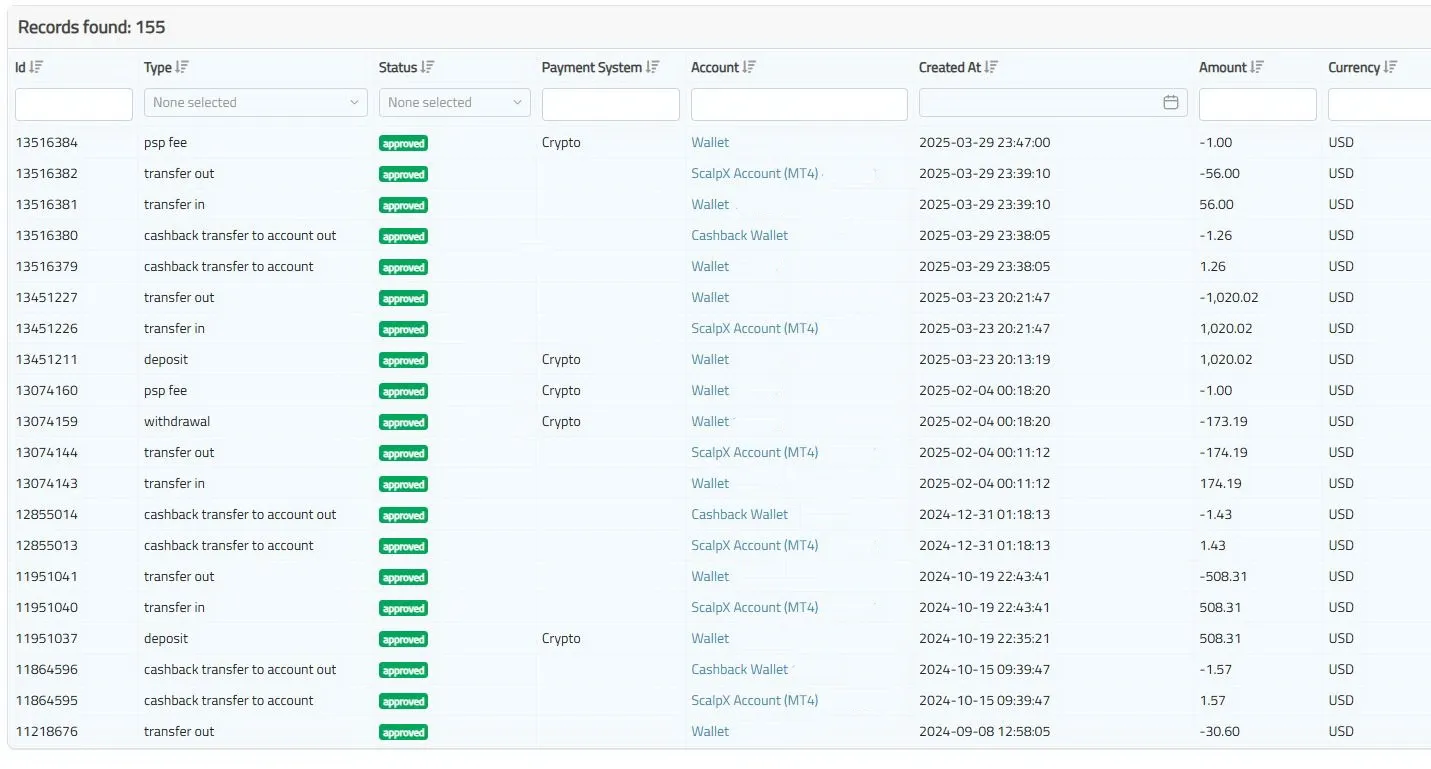Click date 2024-09-08 12:58:05
Image resolution: width=1431 pixels, height=769 pixels.
984,731
